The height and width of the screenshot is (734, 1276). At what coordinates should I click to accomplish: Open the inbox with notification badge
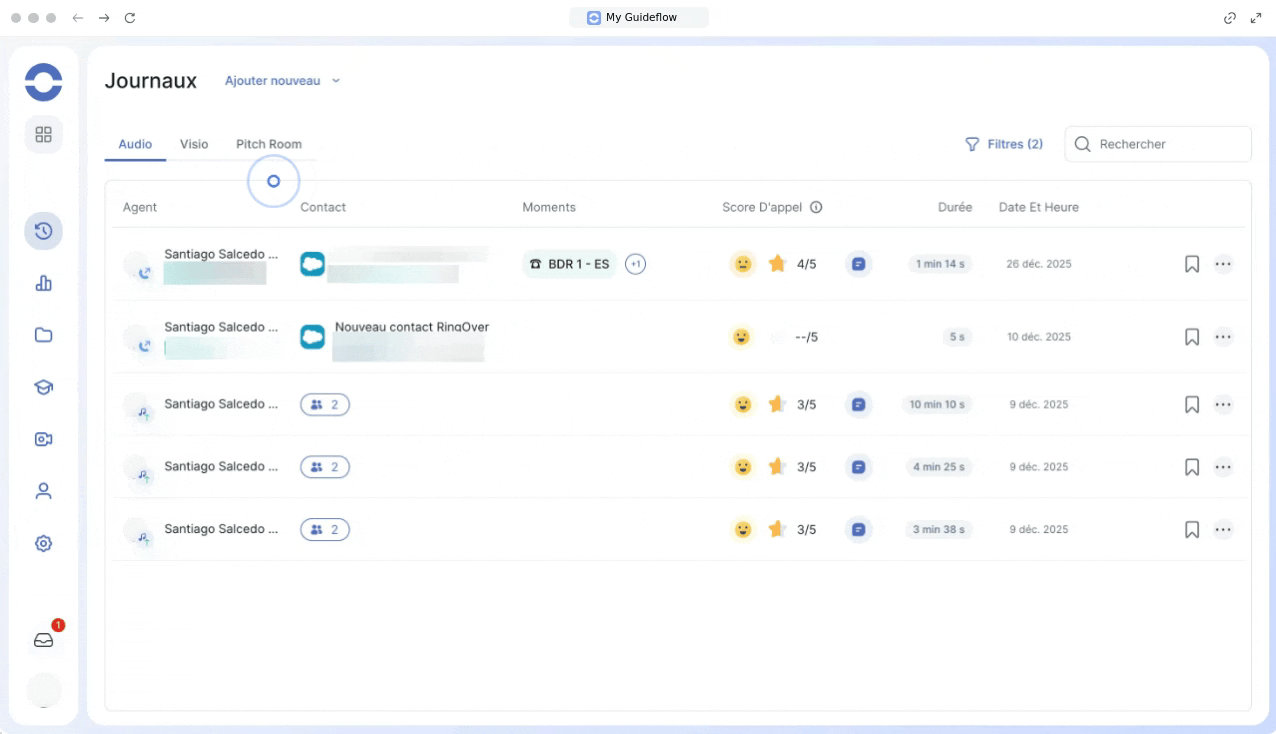coord(44,640)
